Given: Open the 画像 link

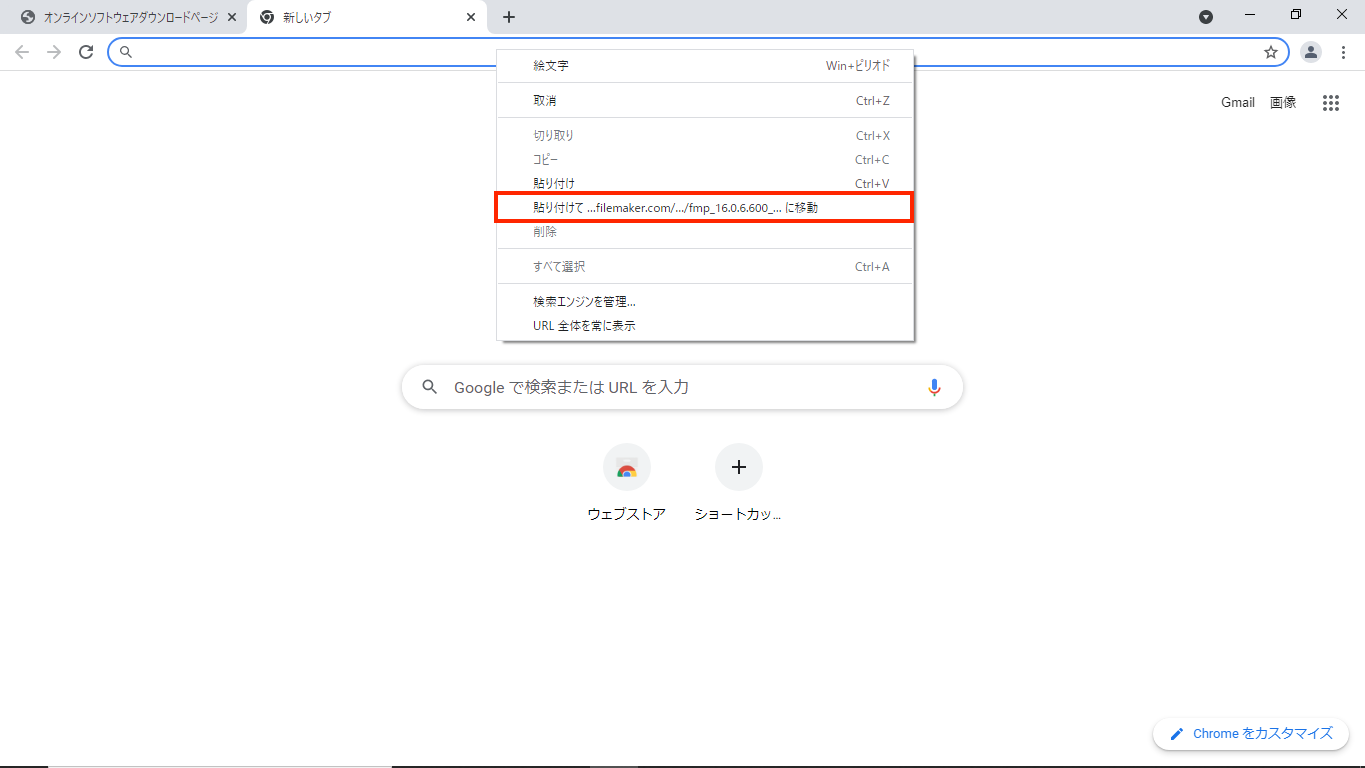Looking at the screenshot, I should pyautogui.click(x=1283, y=102).
